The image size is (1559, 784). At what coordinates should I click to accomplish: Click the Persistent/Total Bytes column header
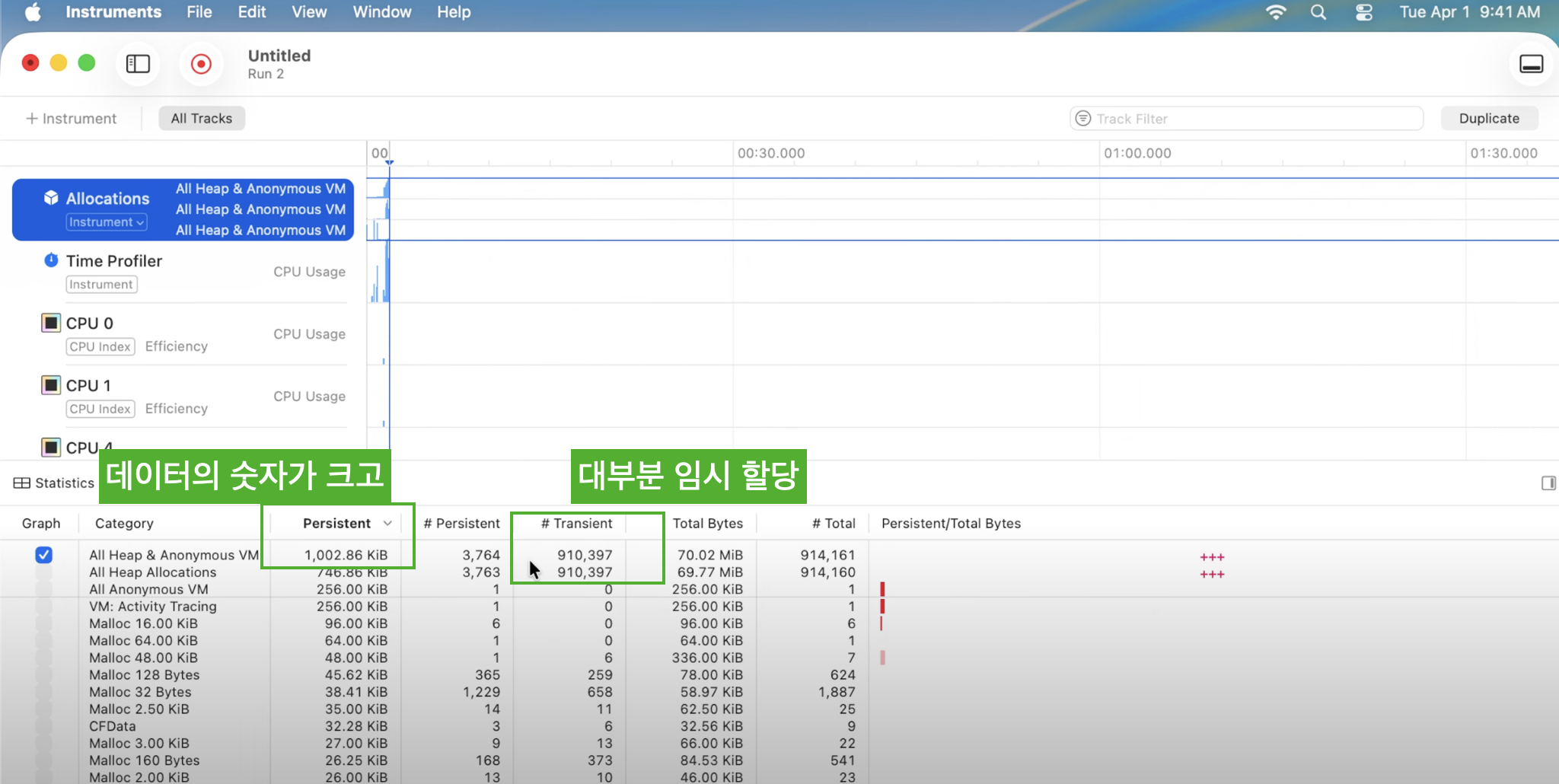pos(951,524)
